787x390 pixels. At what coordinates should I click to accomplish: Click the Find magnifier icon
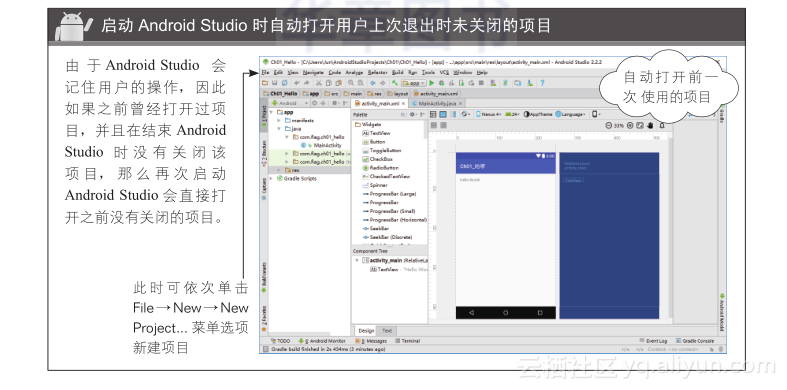[351, 83]
